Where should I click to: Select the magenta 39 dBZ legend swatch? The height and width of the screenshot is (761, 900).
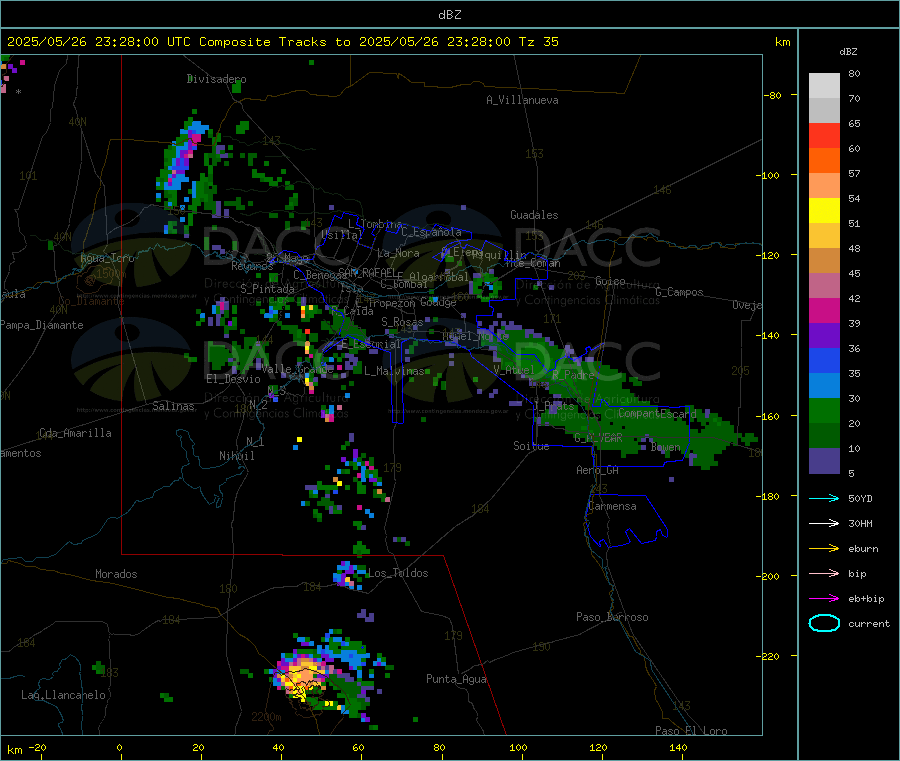pyautogui.click(x=824, y=310)
